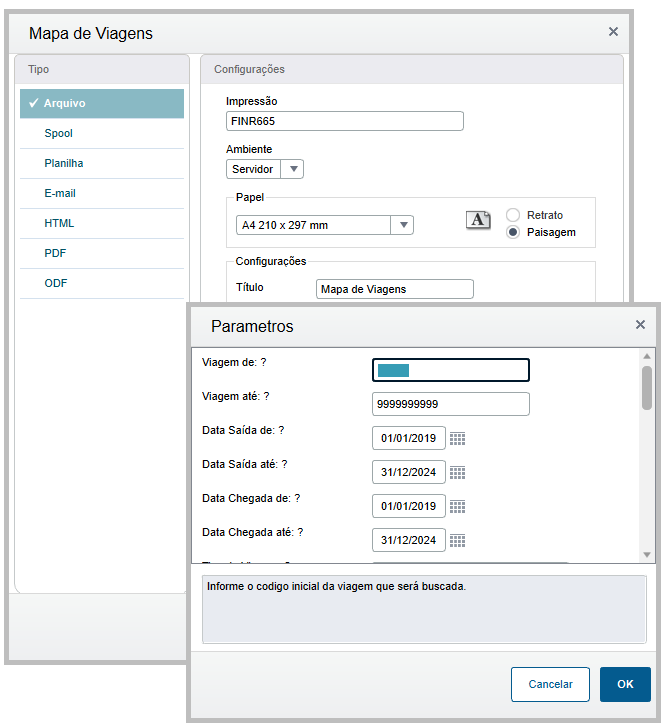
Task: Select E-mail output type
Action: (x=102, y=194)
